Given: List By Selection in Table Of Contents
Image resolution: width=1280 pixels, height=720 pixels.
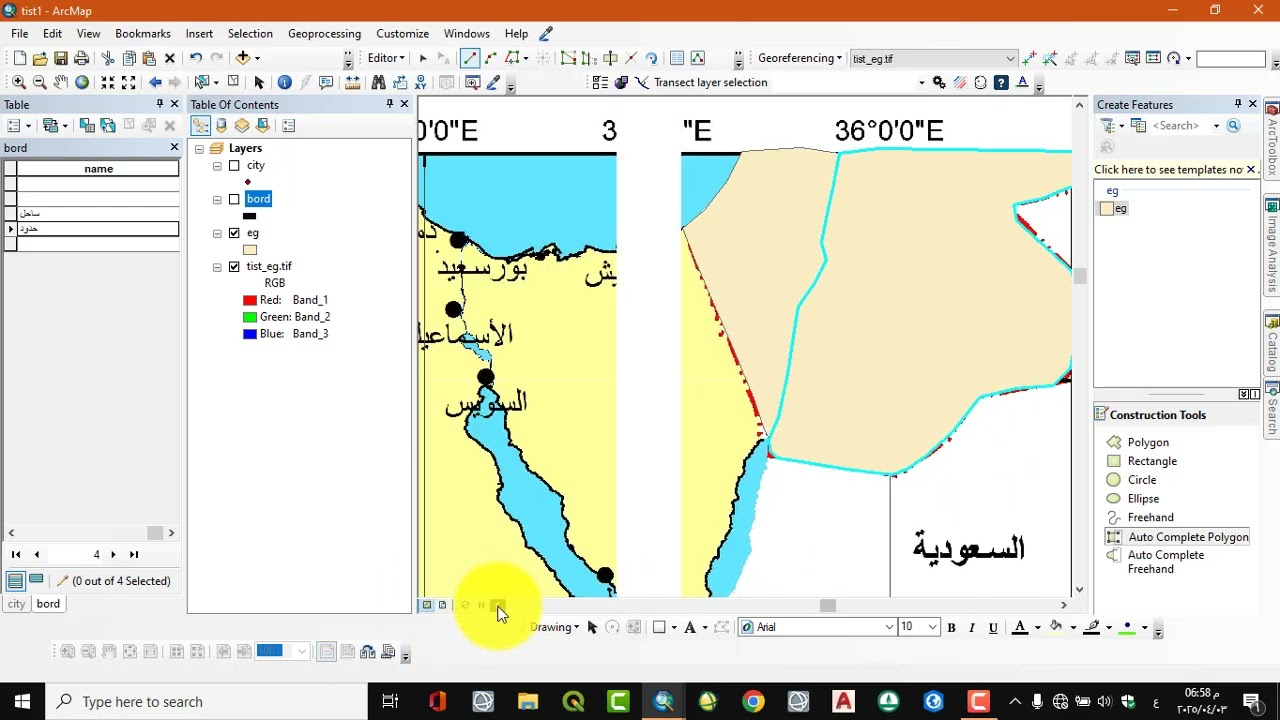Looking at the screenshot, I should pos(263,125).
